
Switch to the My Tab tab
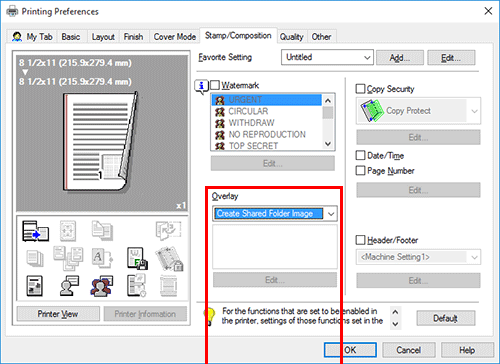33,37
